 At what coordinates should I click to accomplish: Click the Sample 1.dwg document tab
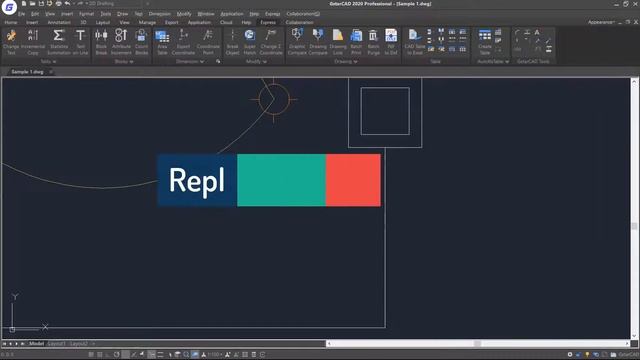click(x=27, y=72)
